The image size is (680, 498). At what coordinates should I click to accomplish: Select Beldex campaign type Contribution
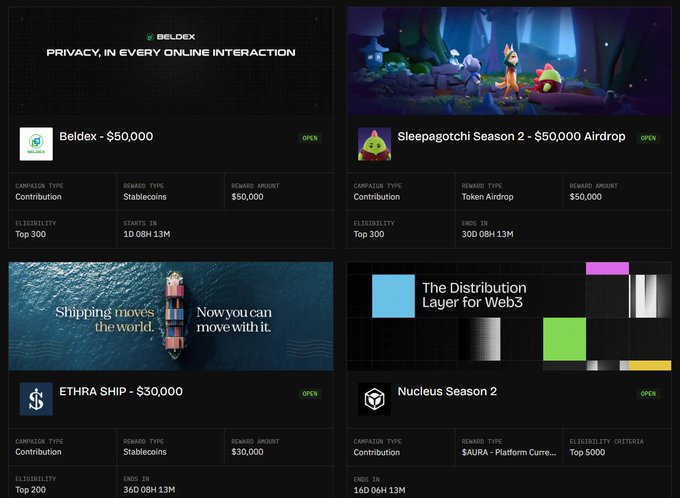38,197
